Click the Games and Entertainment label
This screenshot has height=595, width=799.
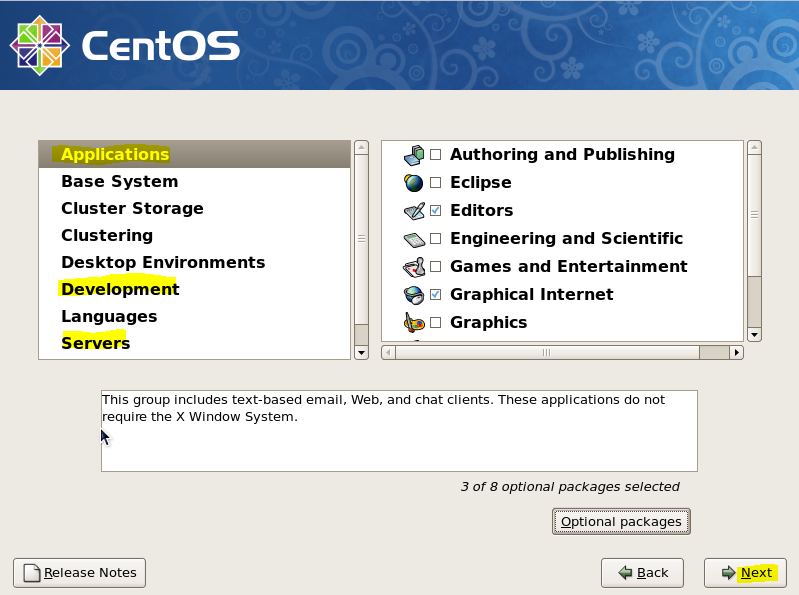coord(569,266)
